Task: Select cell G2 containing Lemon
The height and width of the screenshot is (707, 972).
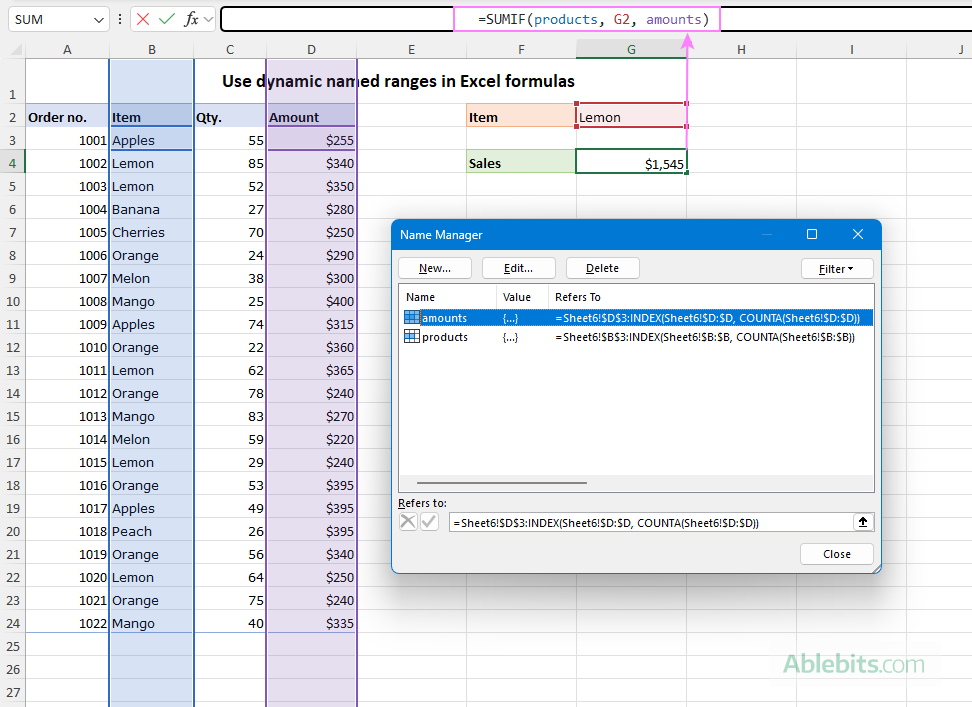Action: 631,117
